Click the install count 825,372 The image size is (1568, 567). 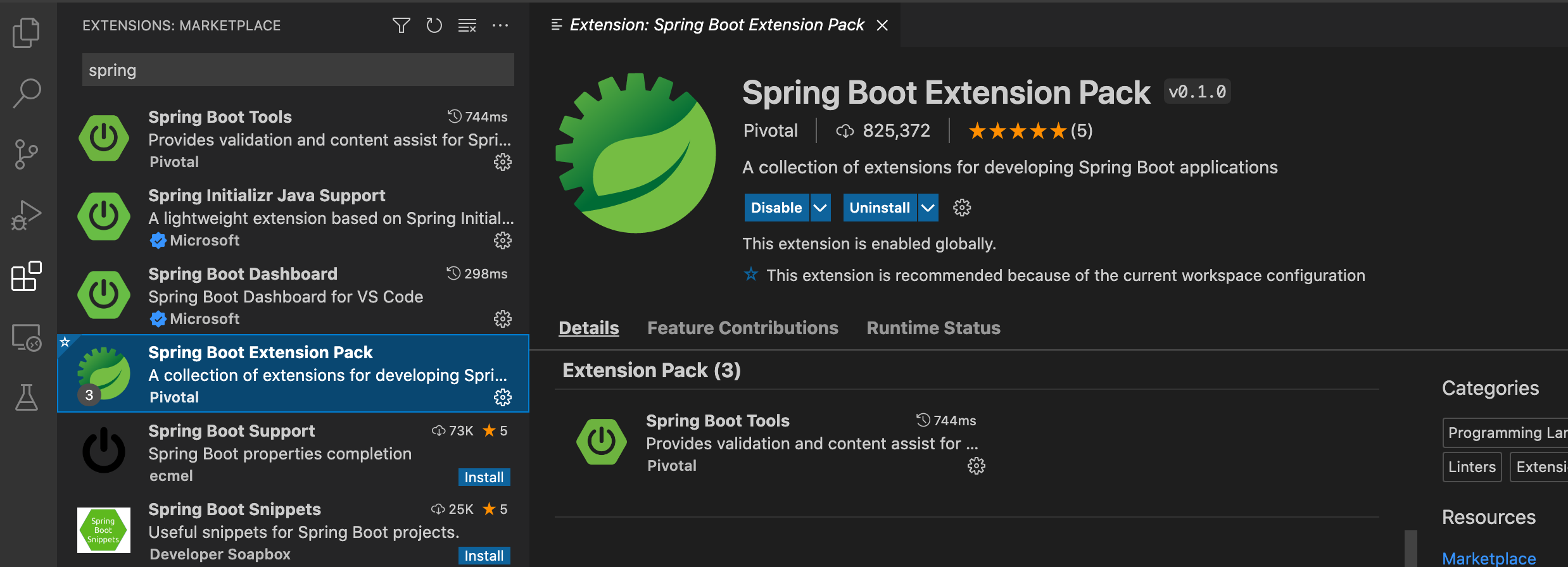click(883, 131)
